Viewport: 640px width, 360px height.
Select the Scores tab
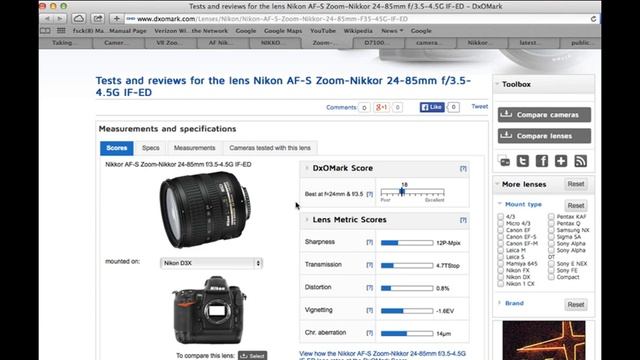point(117,148)
